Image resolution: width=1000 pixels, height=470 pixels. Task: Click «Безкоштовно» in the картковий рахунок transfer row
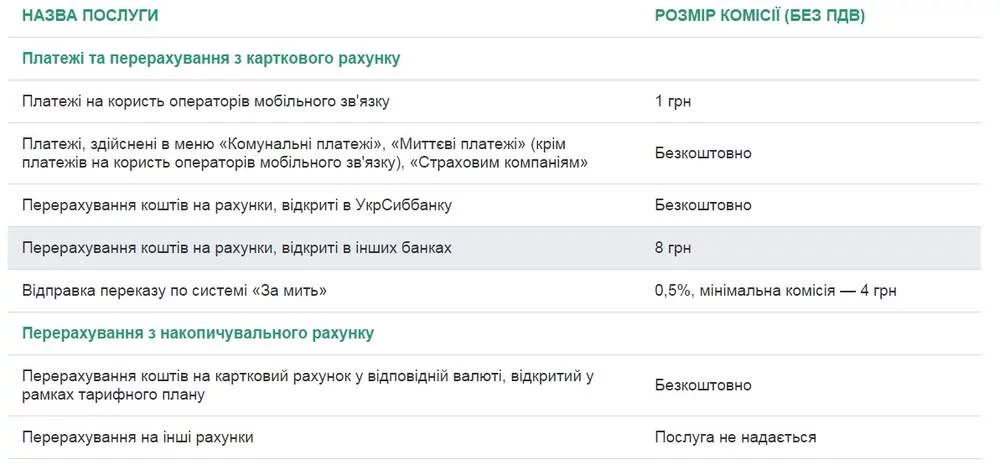703,385
